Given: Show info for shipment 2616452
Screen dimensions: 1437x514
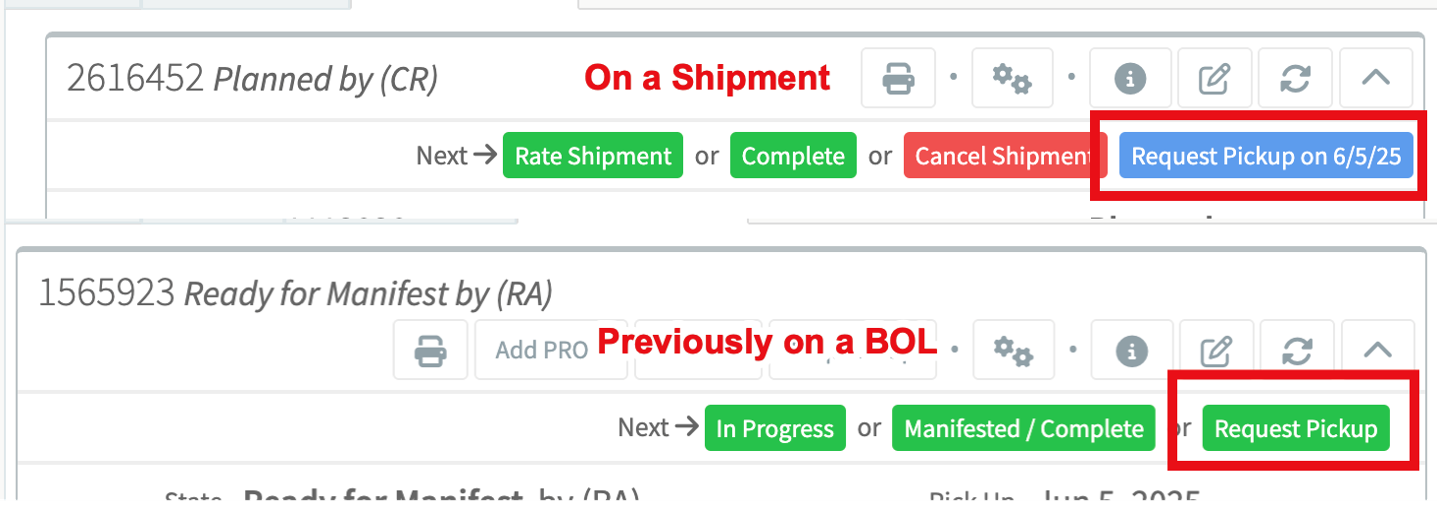Looking at the screenshot, I should [1130, 78].
